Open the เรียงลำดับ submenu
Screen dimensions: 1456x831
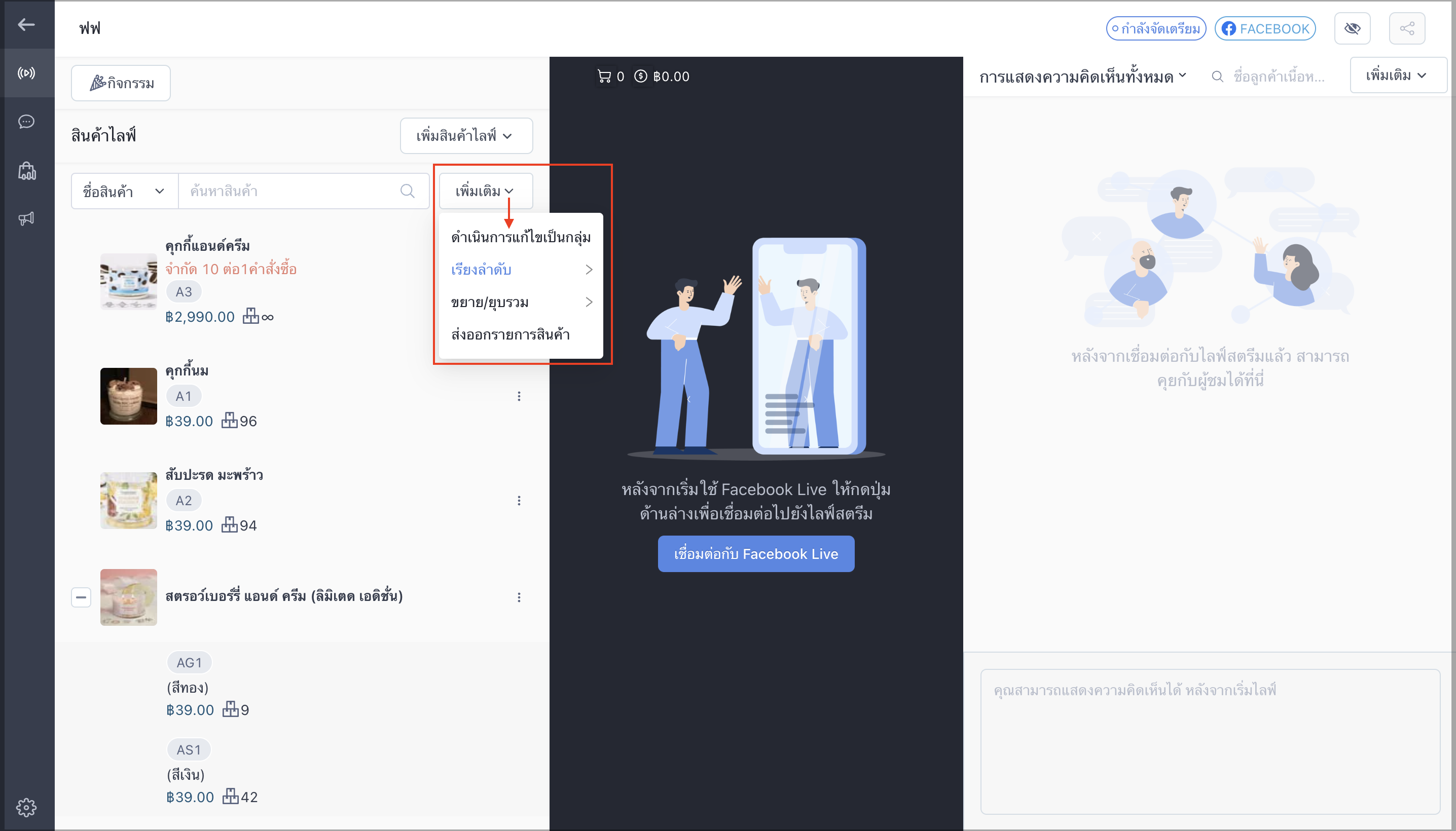(x=521, y=270)
